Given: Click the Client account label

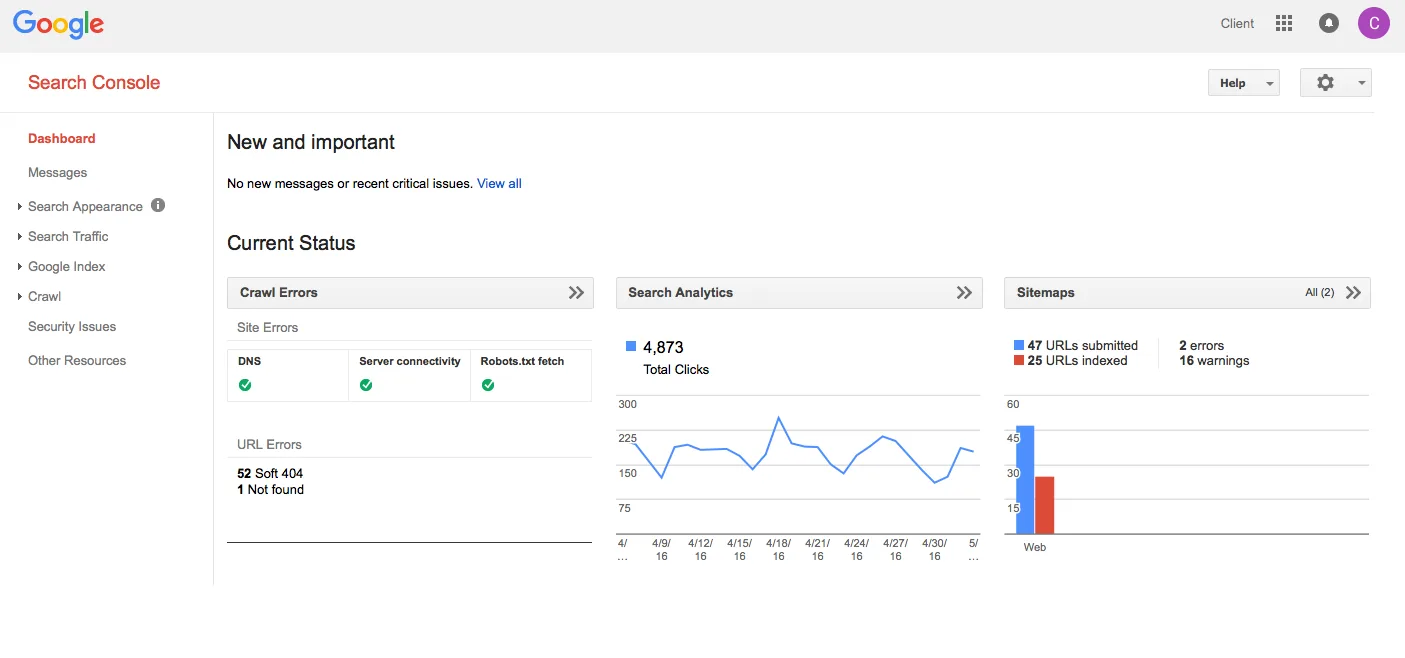Looking at the screenshot, I should click(x=1237, y=23).
